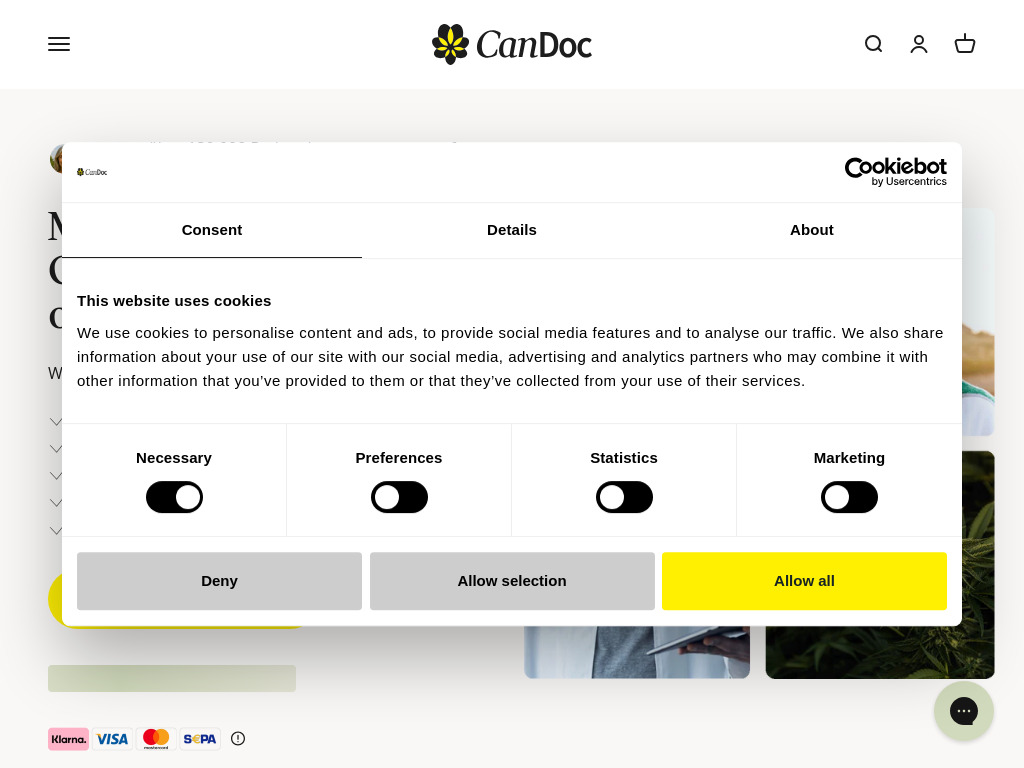Enable the Statistics cookies toggle
The height and width of the screenshot is (768, 1024).
pos(624,497)
